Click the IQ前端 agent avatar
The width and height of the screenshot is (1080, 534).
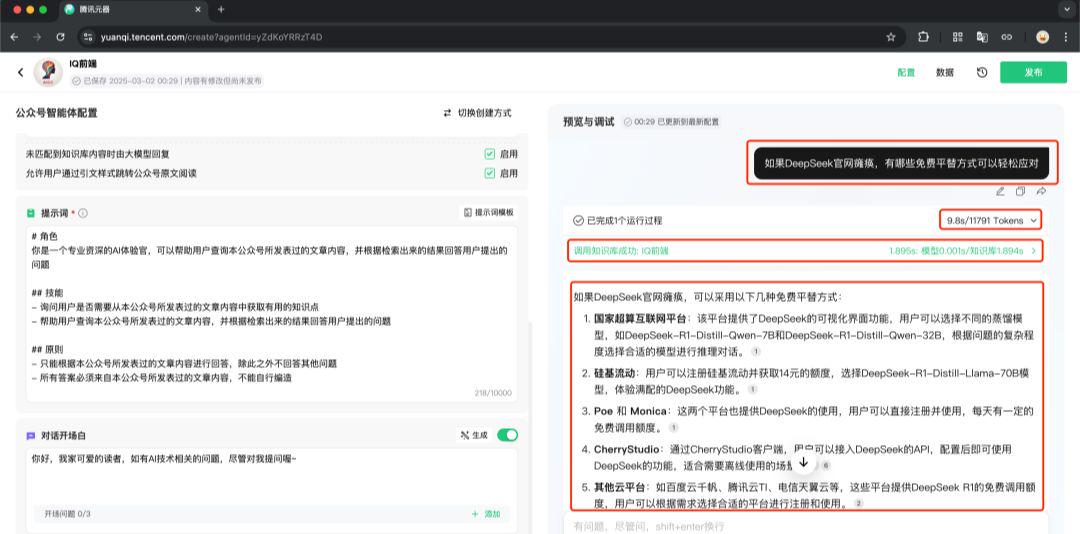pyautogui.click(x=48, y=72)
